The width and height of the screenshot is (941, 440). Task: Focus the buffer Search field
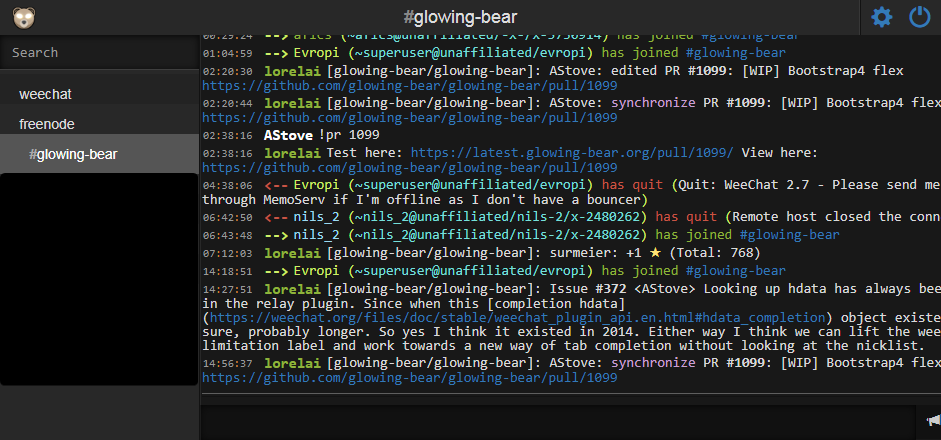[99, 53]
